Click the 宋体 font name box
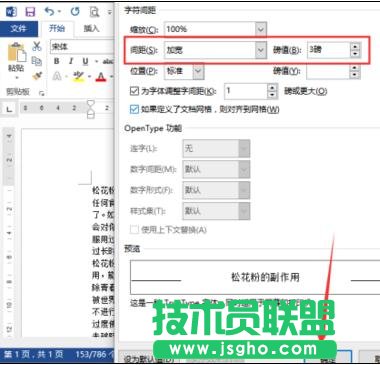The image size is (380, 365). coord(82,47)
